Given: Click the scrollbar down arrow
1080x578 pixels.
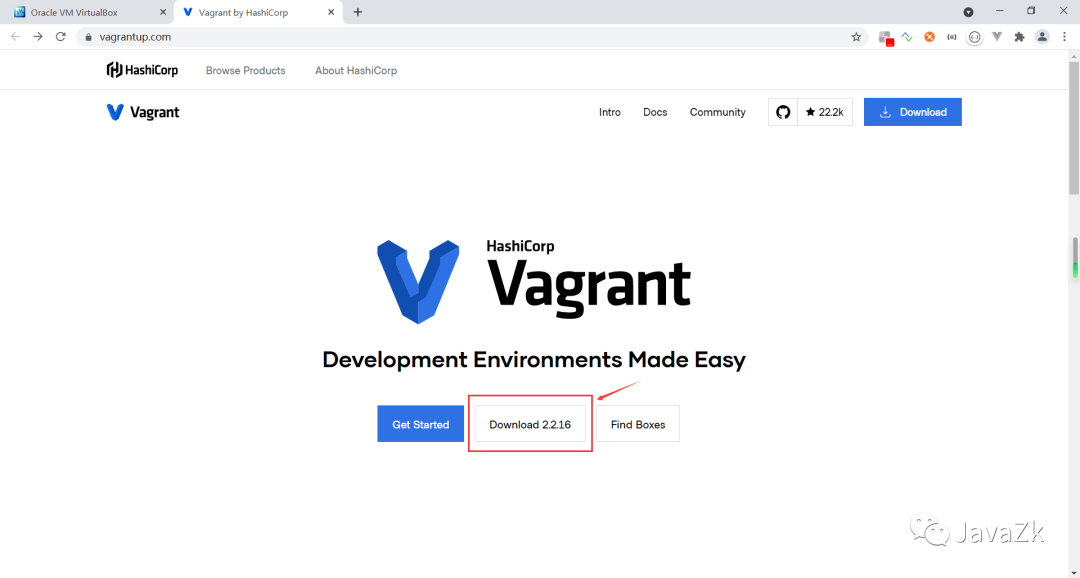Looking at the screenshot, I should (x=1074, y=573).
